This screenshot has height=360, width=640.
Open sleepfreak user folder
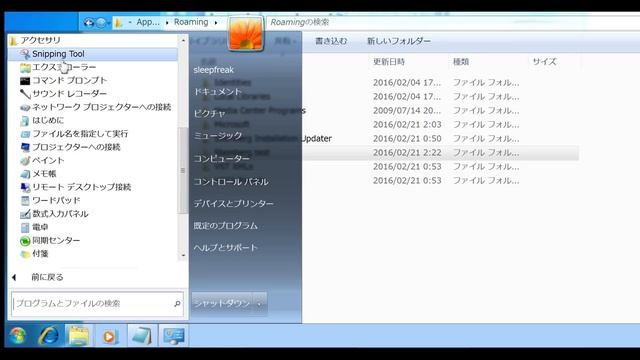point(213,70)
